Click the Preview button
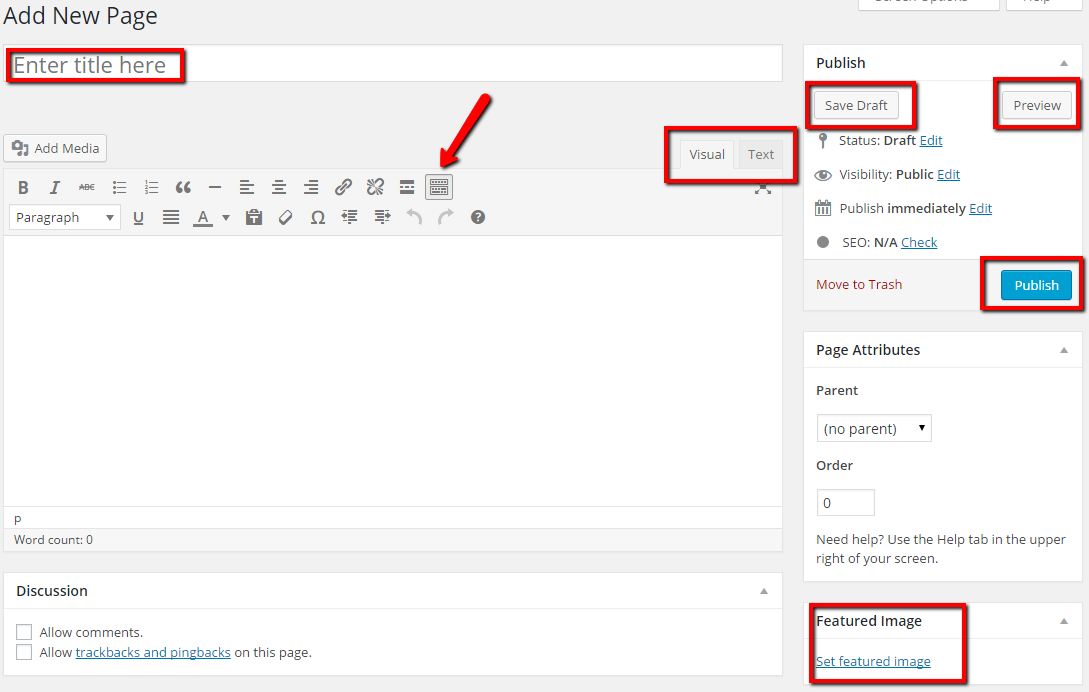The image size is (1089, 692). [1037, 106]
